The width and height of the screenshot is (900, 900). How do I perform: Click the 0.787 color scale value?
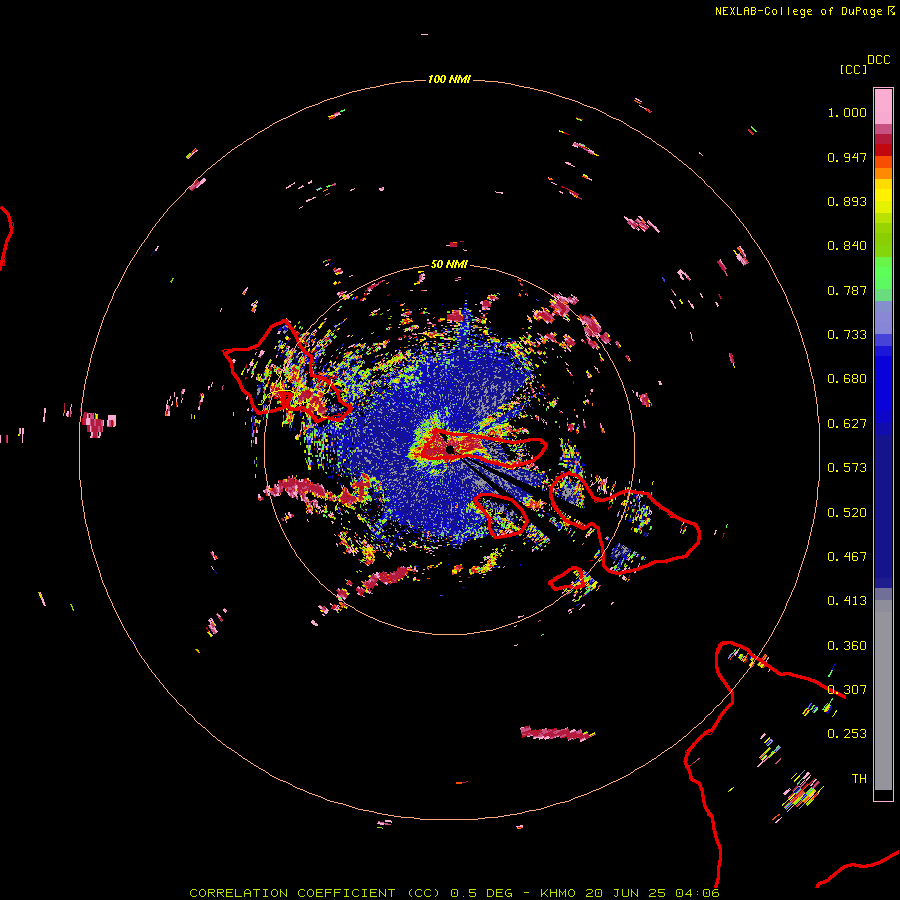click(x=847, y=290)
